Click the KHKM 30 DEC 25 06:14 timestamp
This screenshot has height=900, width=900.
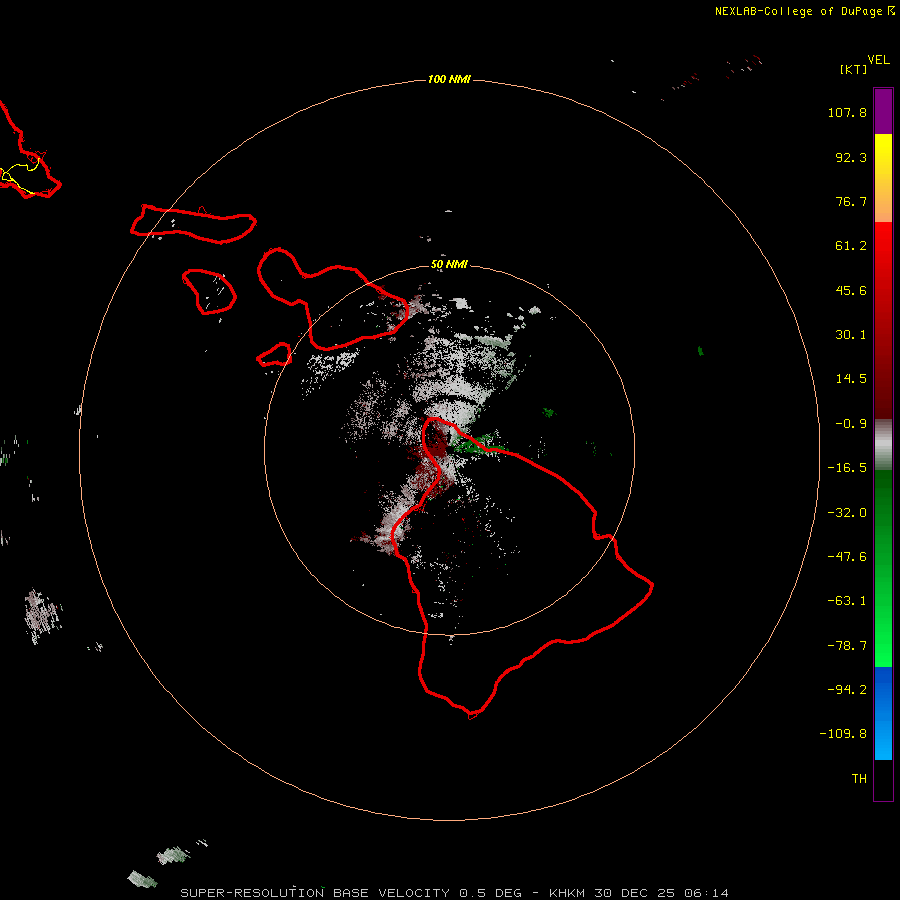pyautogui.click(x=639, y=893)
